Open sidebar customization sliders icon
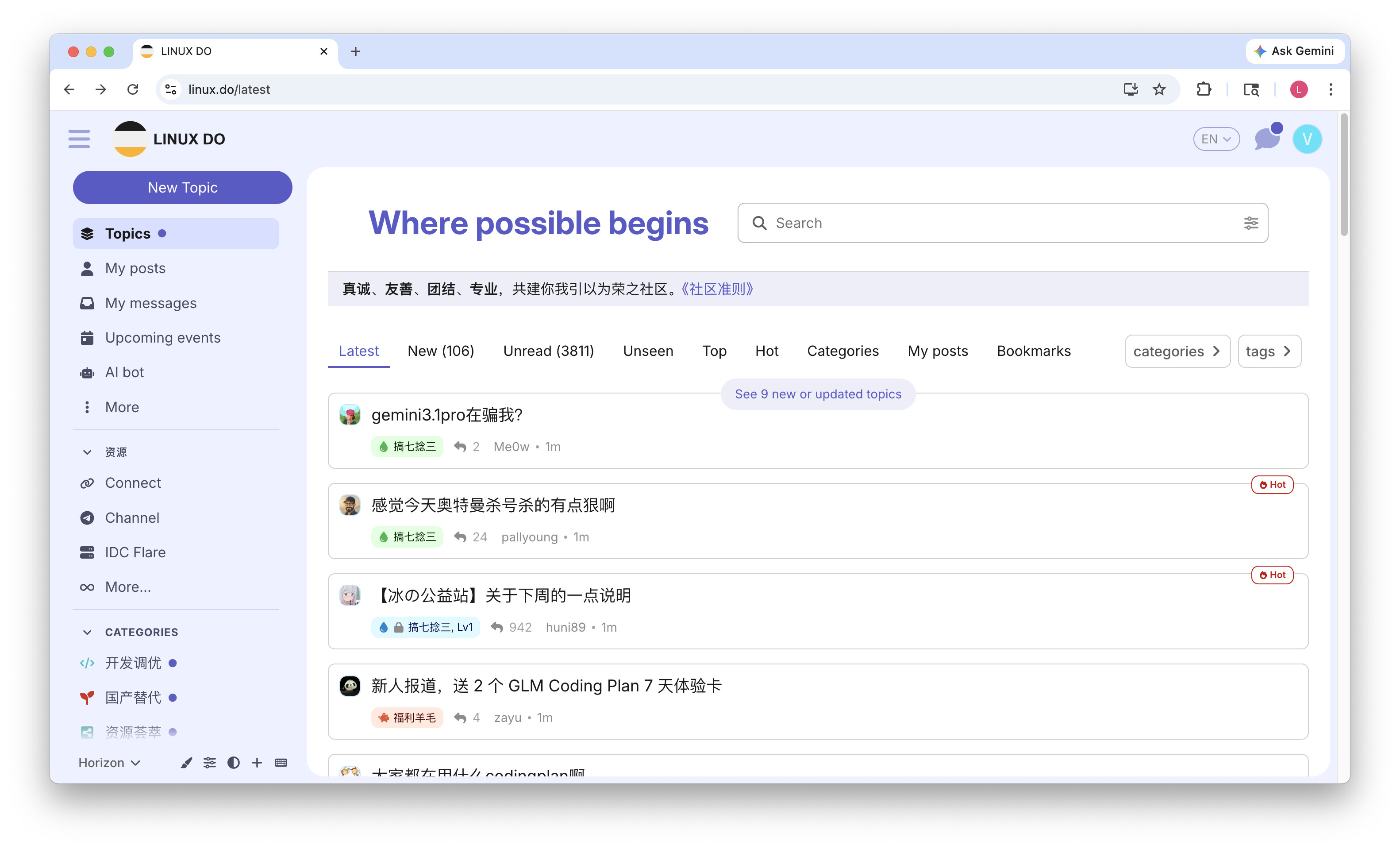 (x=210, y=763)
